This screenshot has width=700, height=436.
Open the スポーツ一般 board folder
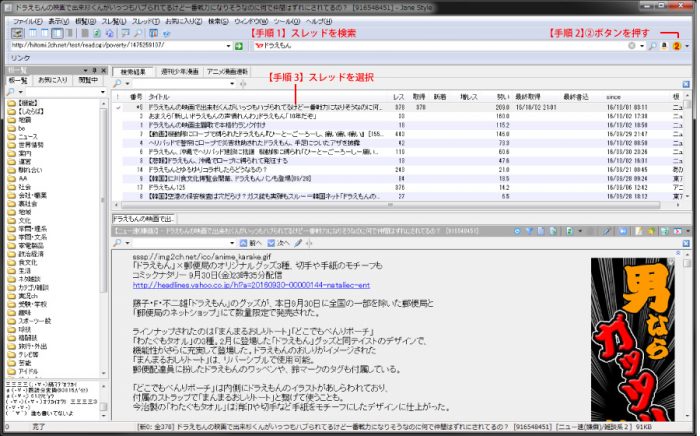coord(29,321)
